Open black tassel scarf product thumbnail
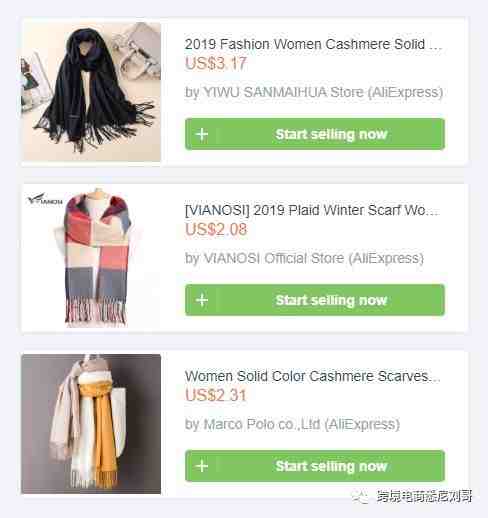Viewport: 488px width, 518px height. click(91, 92)
